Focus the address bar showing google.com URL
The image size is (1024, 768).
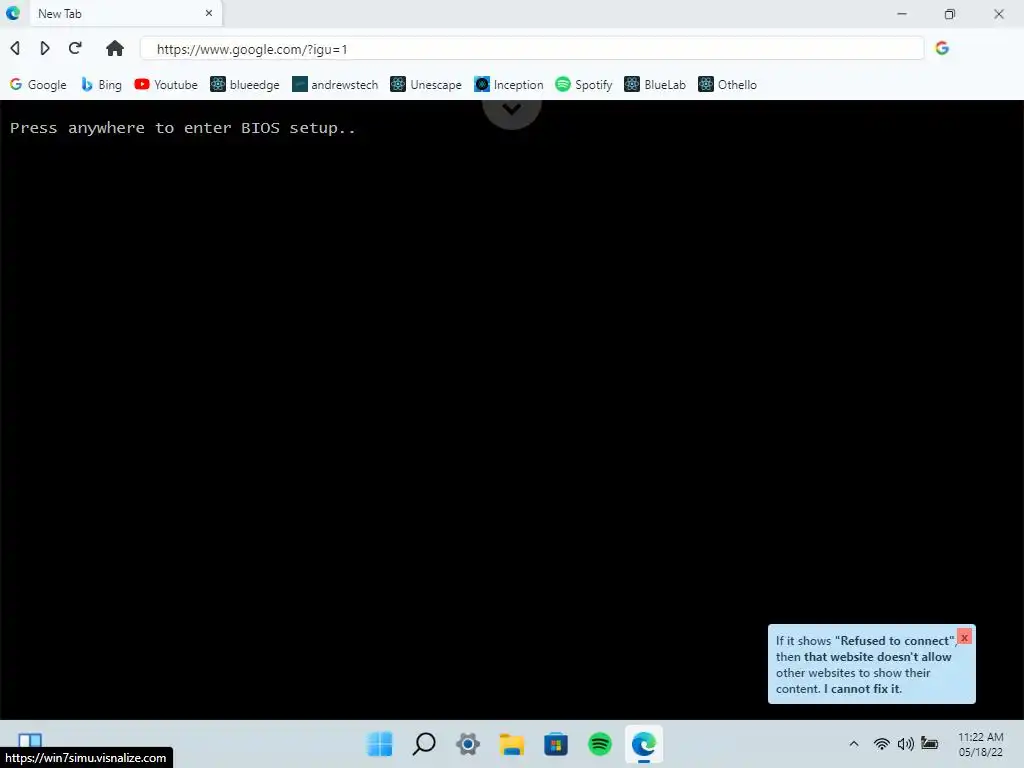(532, 49)
